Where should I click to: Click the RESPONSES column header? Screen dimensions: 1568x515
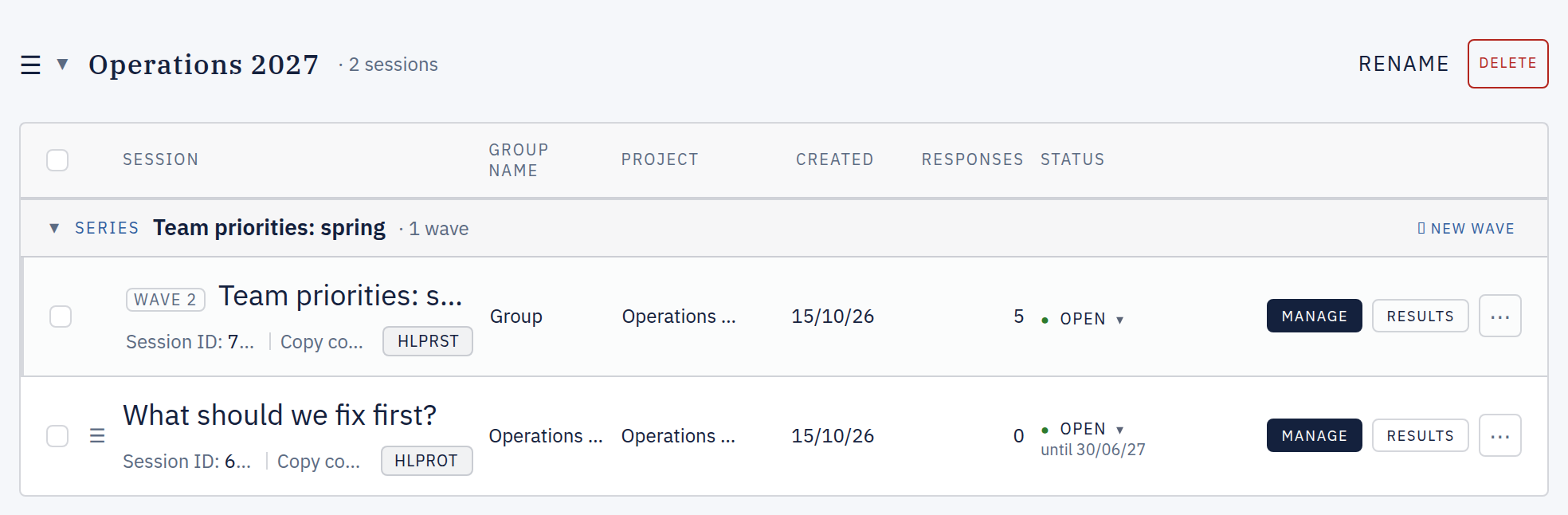click(x=972, y=159)
